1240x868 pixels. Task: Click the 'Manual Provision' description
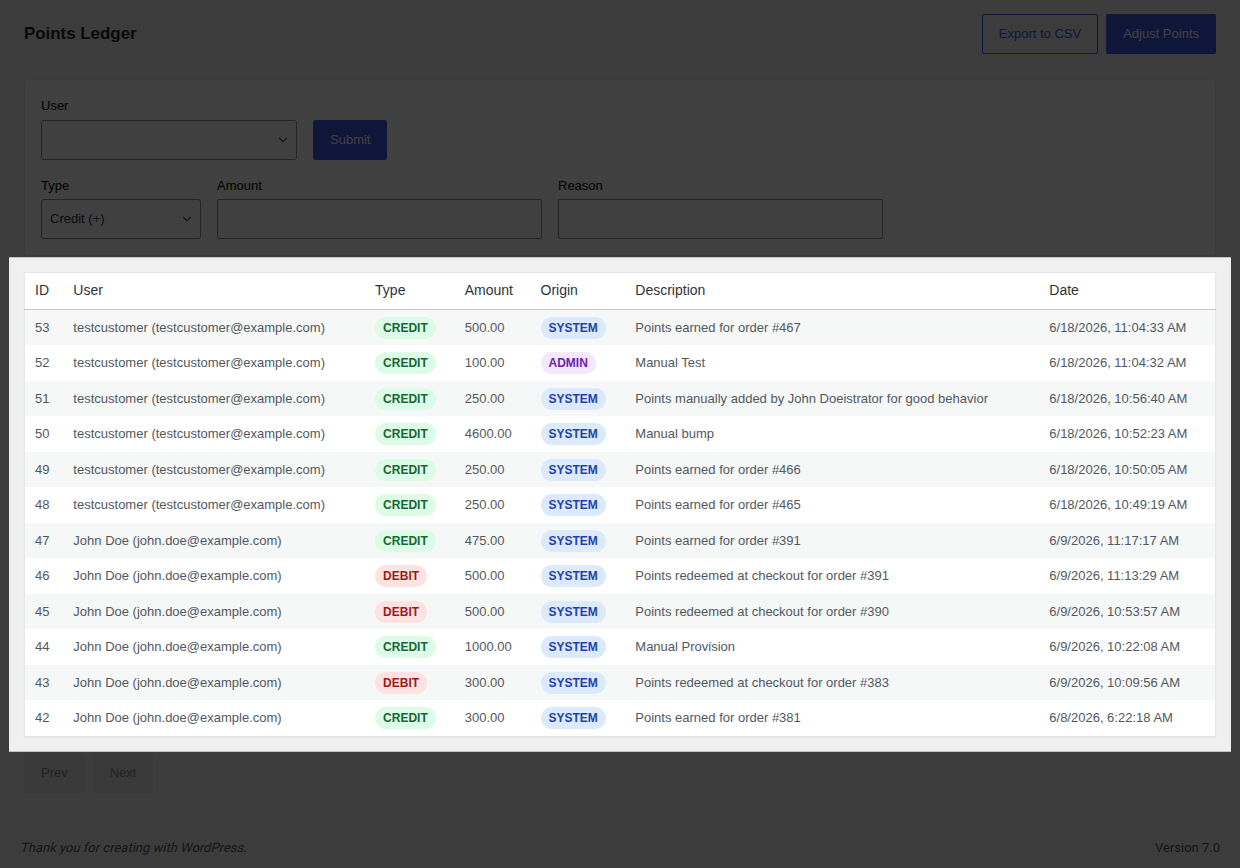[x=685, y=647]
